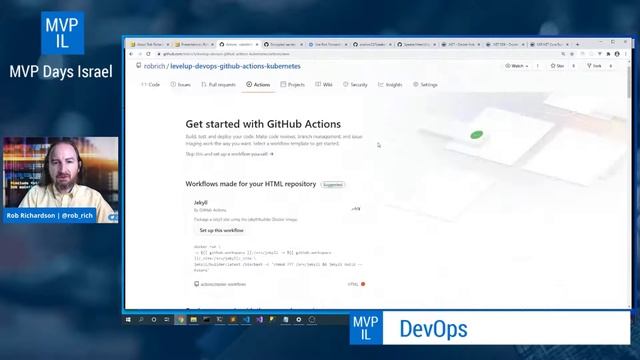This screenshot has width=640, height=360.
Task: Click the Chrome profile avatar icon
Action: click(617, 54)
